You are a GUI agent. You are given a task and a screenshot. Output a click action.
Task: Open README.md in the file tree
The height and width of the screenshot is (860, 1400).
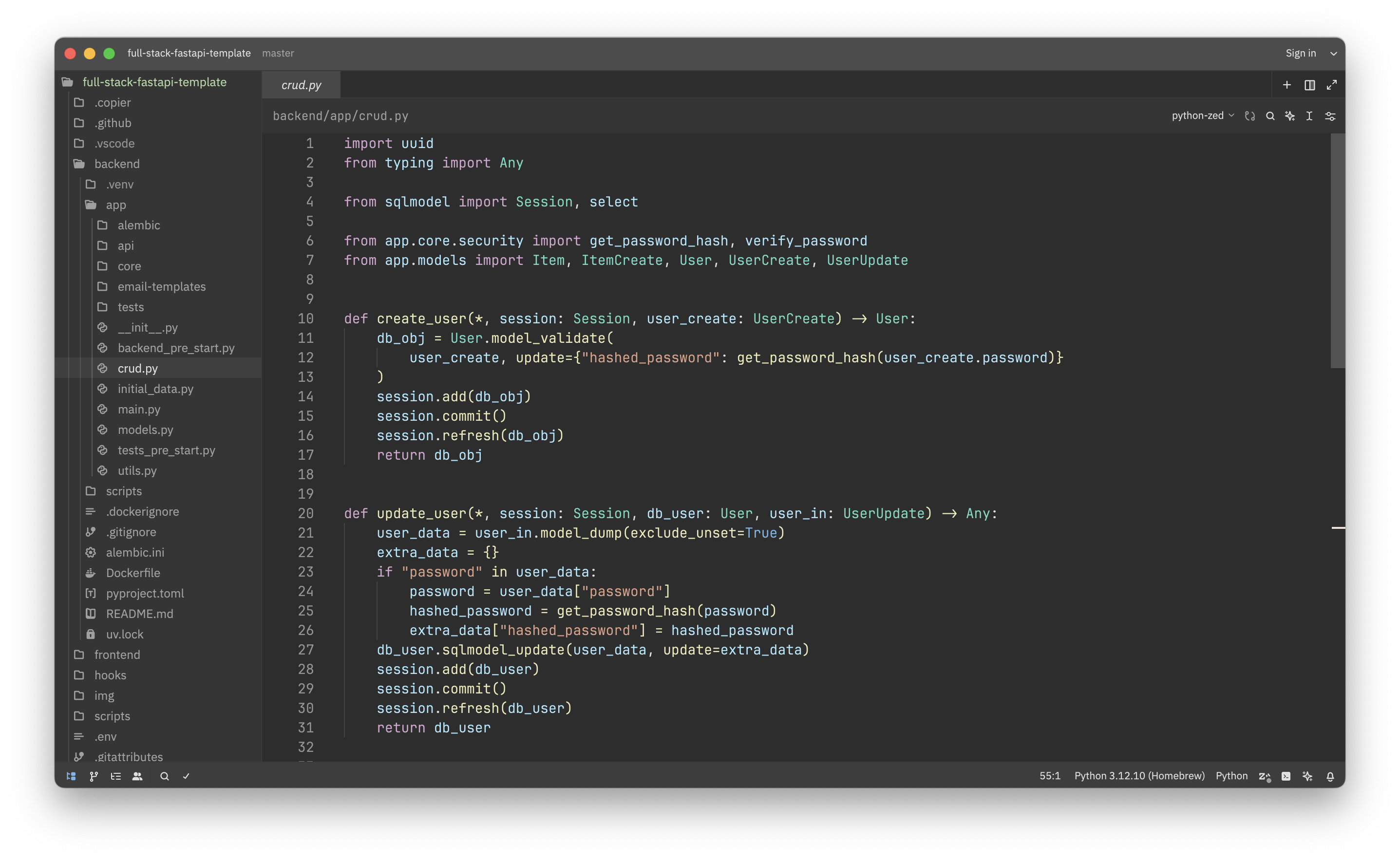coord(158,614)
